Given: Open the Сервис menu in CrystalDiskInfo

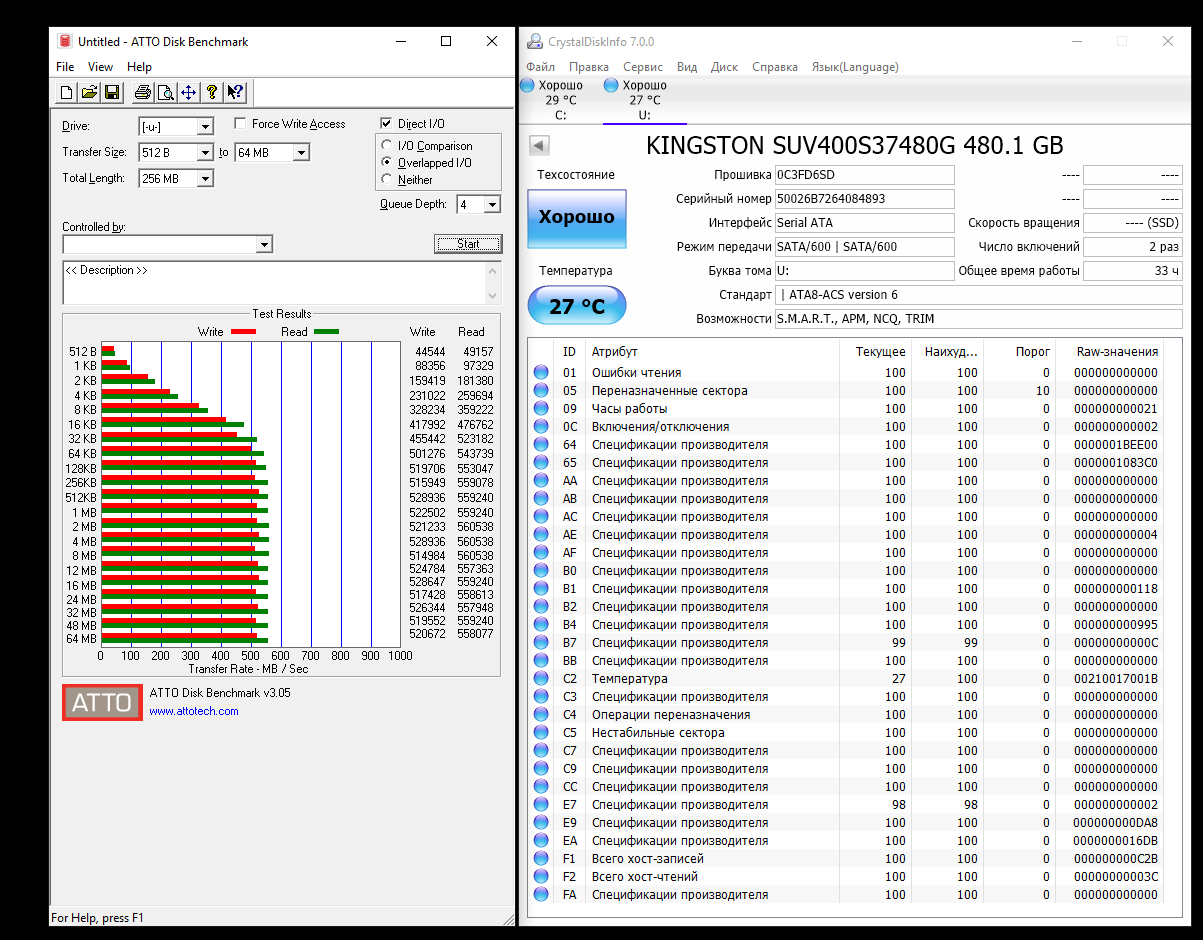Looking at the screenshot, I should 642,67.
